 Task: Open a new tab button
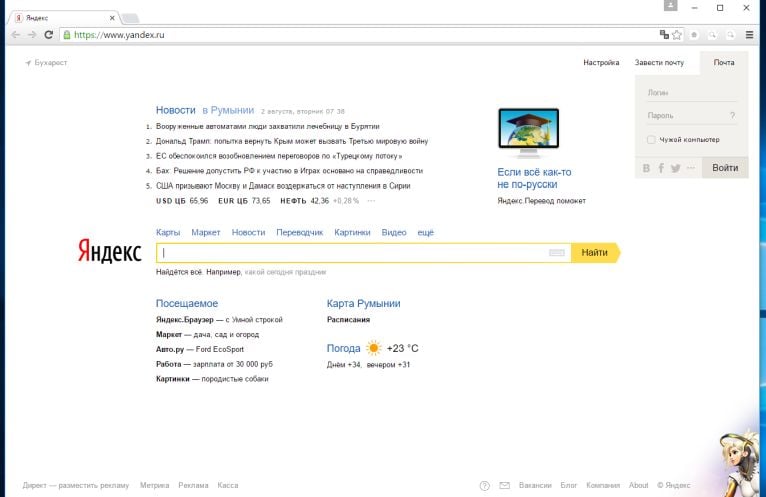pyautogui.click(x=130, y=18)
